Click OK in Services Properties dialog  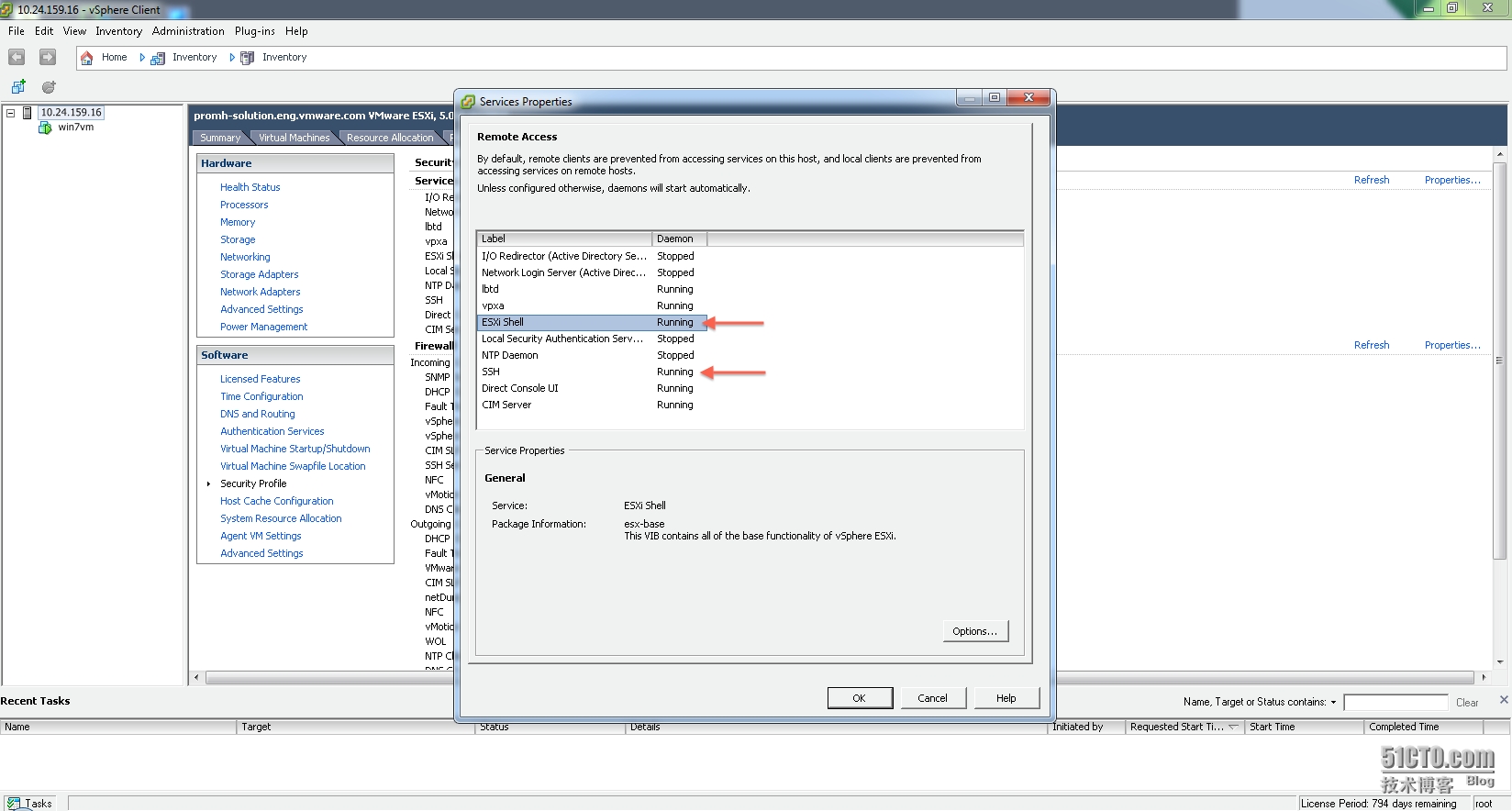(860, 698)
